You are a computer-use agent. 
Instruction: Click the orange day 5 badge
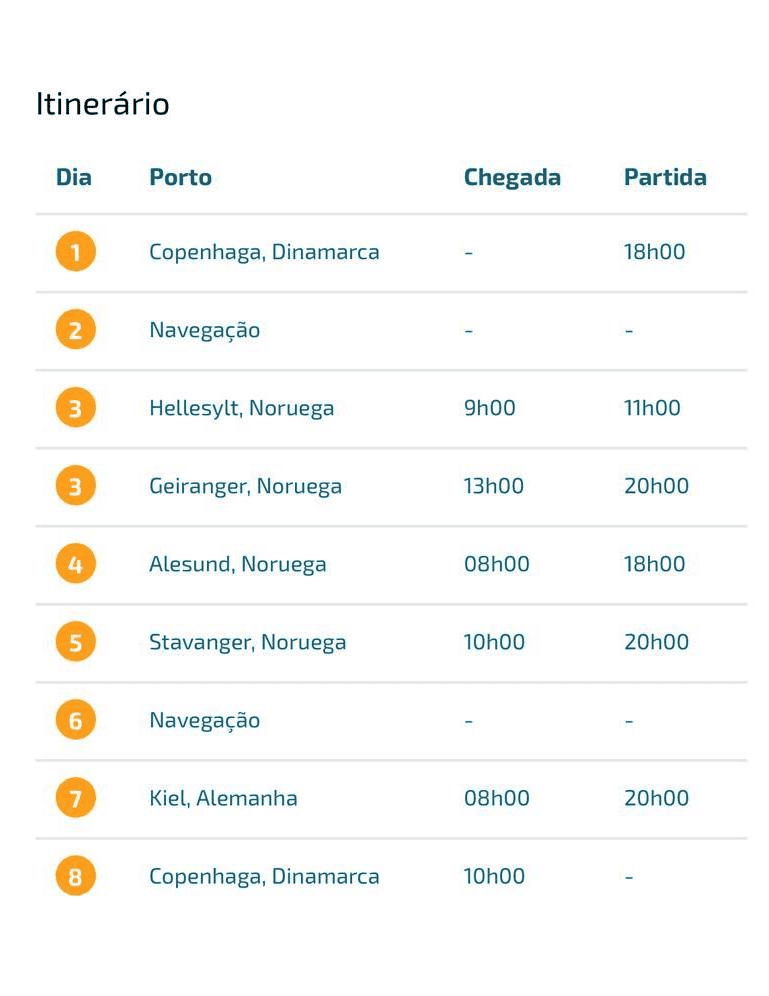tap(76, 642)
